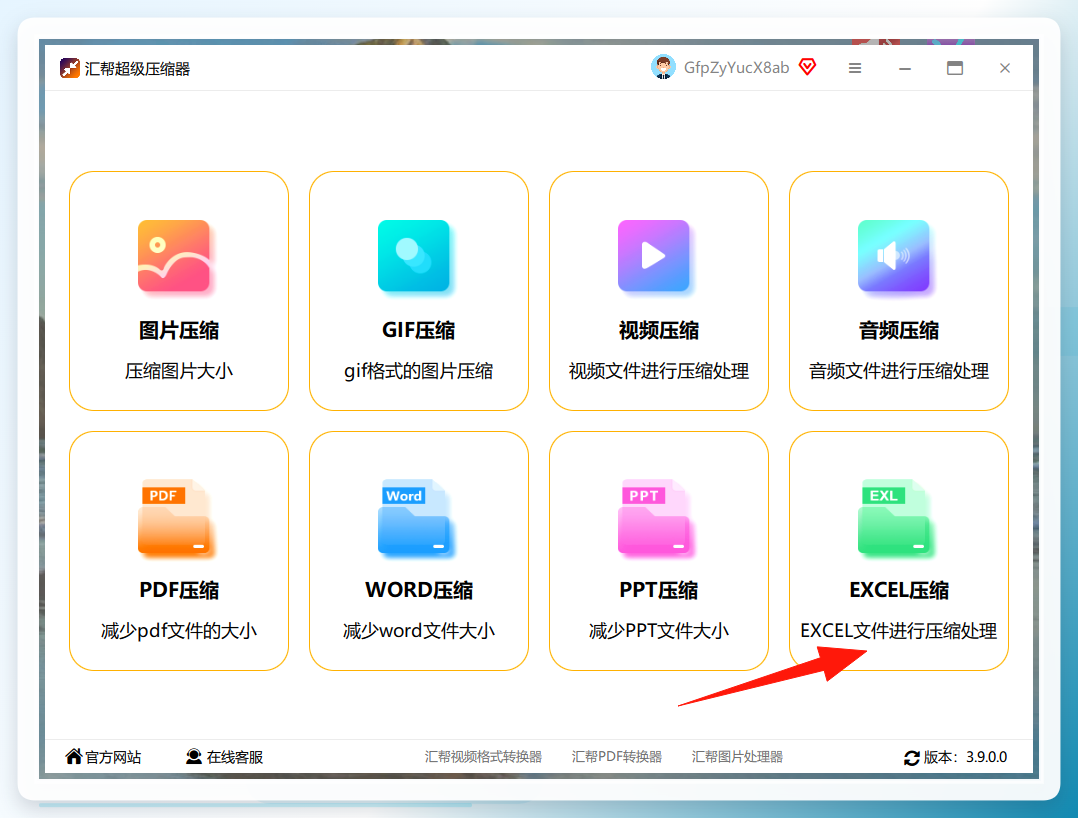Click the customer service headset icon
The image size is (1078, 818).
(x=194, y=756)
